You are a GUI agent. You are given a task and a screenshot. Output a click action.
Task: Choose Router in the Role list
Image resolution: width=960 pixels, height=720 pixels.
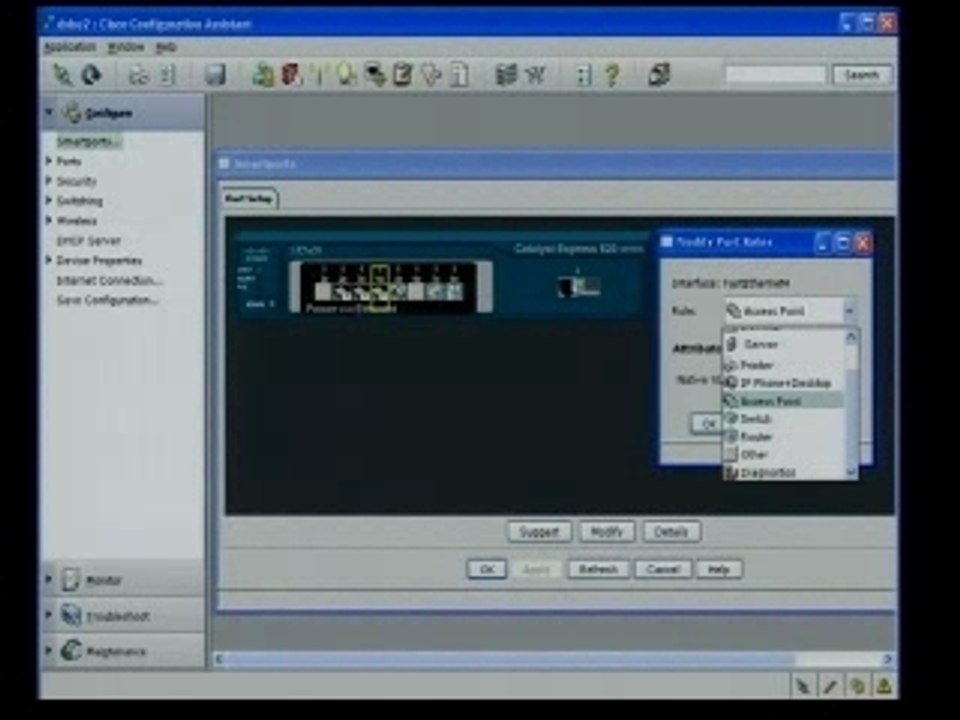(x=784, y=437)
